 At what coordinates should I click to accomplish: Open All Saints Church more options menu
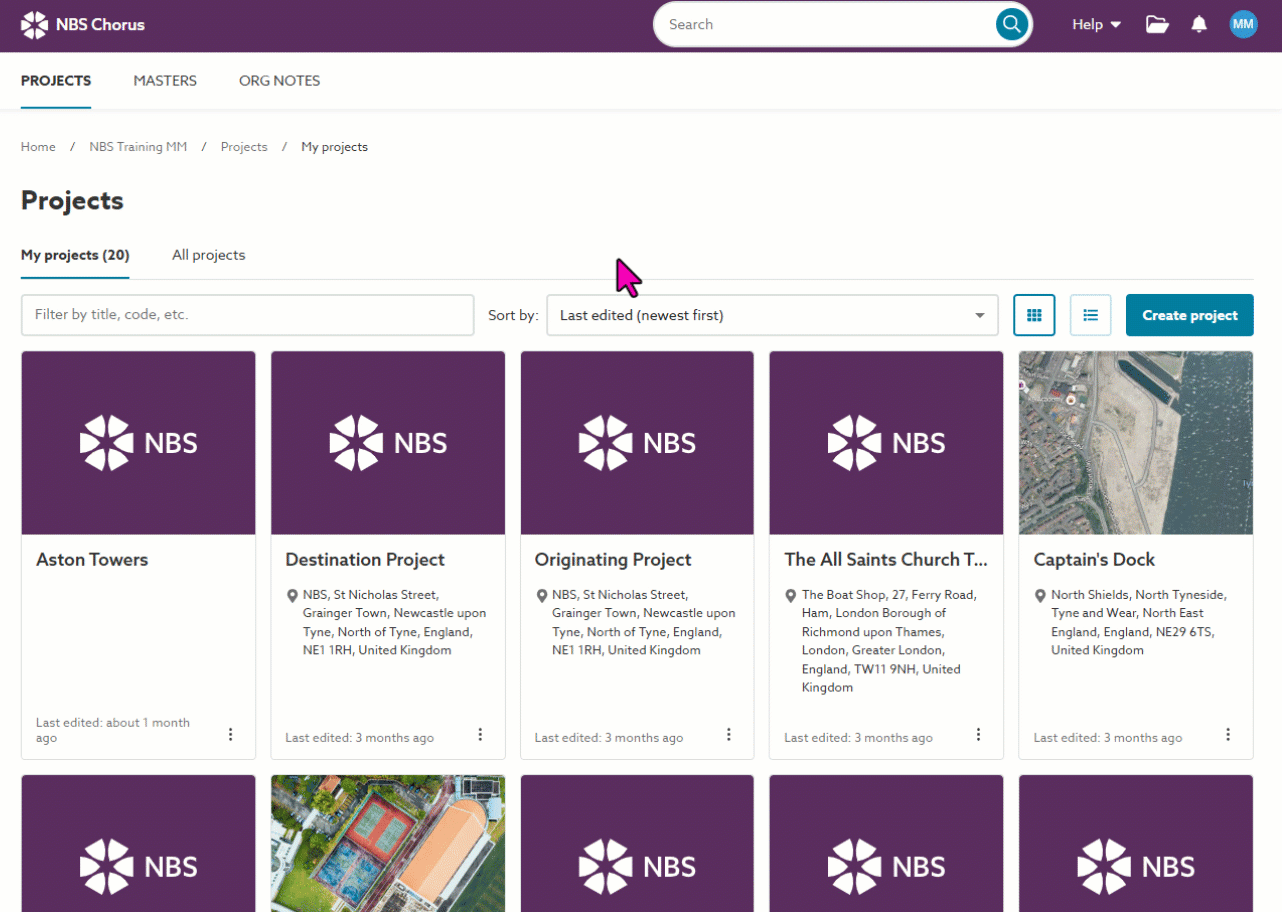point(978,734)
